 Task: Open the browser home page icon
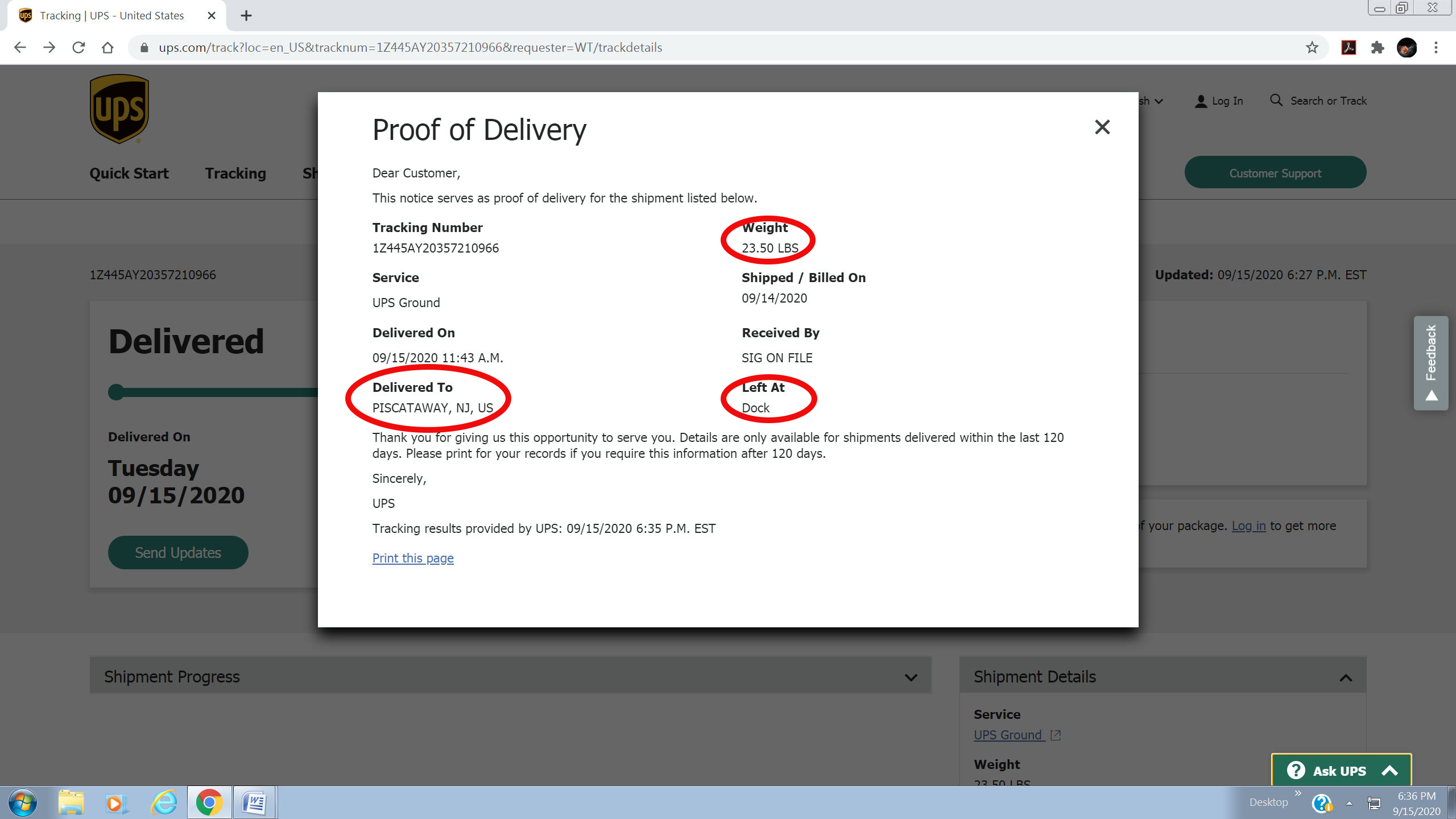click(x=107, y=47)
